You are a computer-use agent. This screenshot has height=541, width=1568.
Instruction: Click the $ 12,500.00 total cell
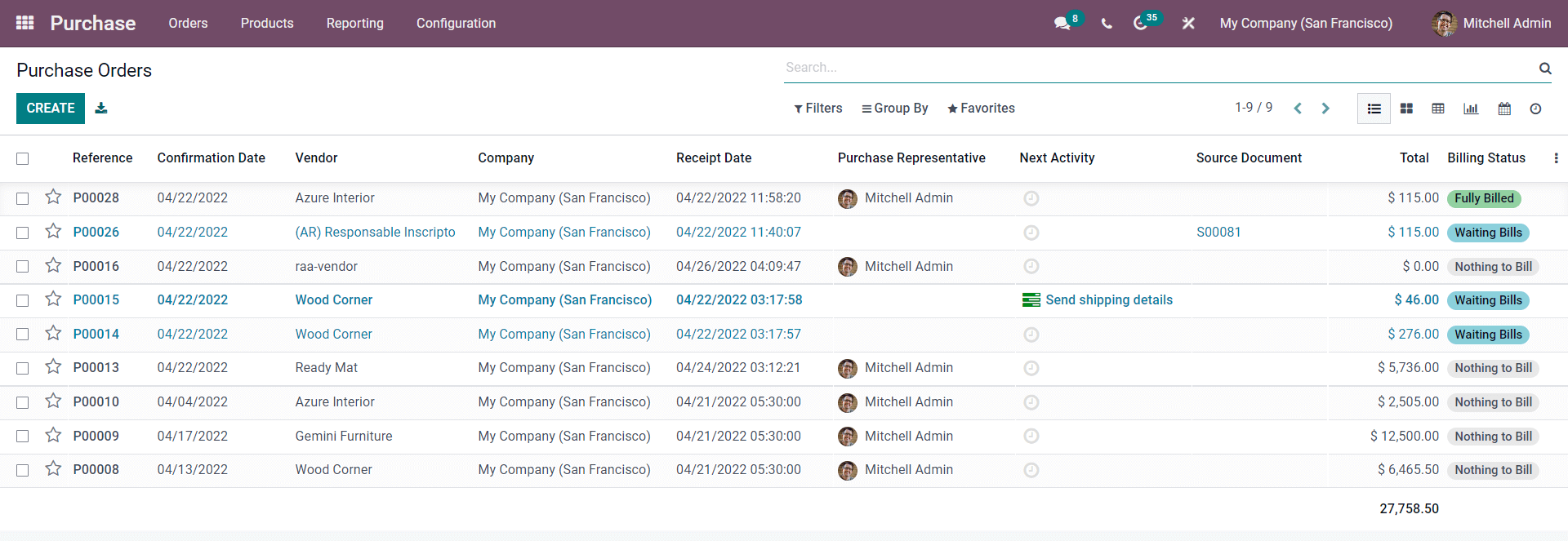tap(1405, 437)
